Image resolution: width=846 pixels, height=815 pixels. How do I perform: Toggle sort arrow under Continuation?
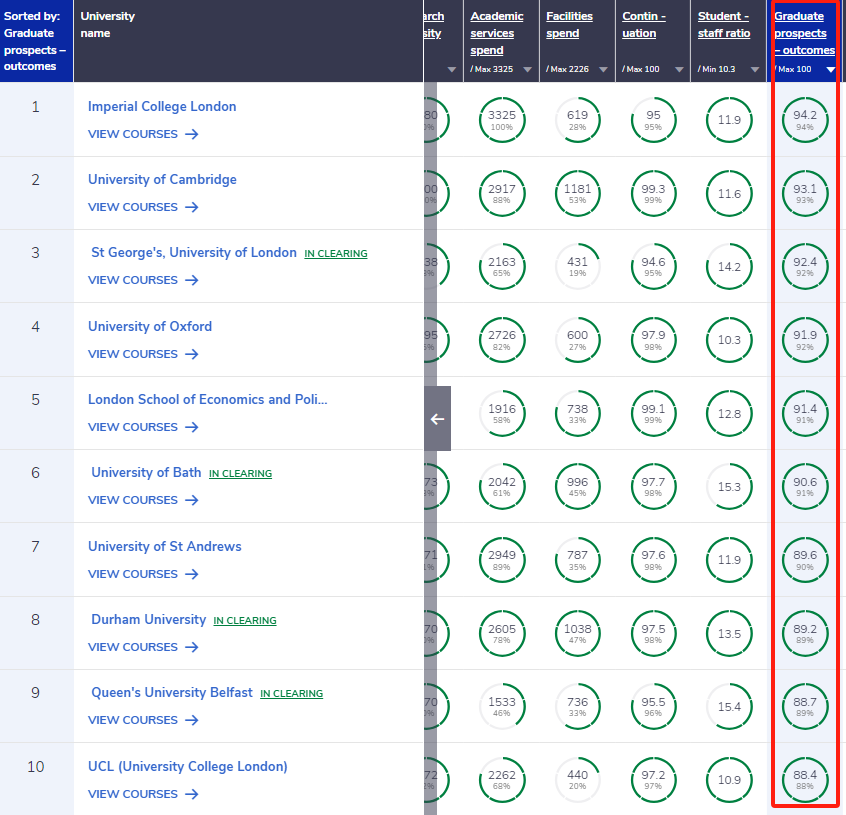[x=679, y=70]
